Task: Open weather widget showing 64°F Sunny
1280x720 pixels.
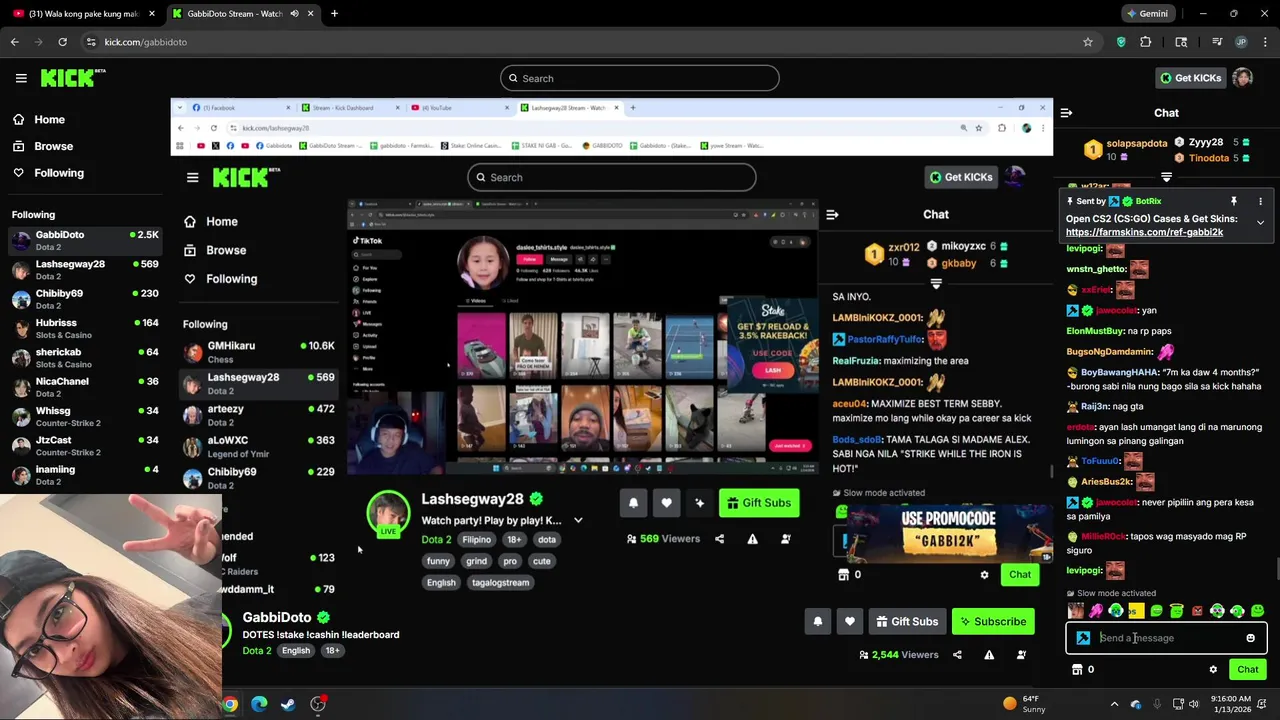Action: [x=1023, y=704]
